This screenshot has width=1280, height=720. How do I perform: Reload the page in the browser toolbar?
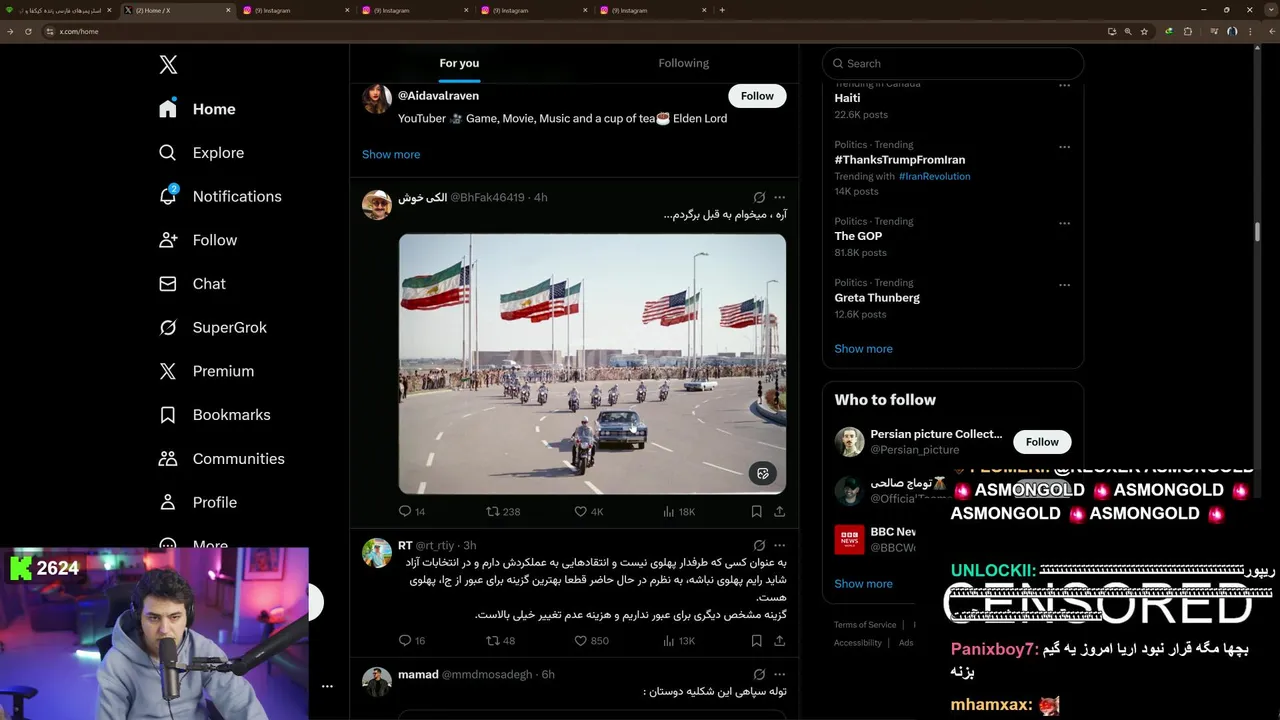pyautogui.click(x=28, y=31)
